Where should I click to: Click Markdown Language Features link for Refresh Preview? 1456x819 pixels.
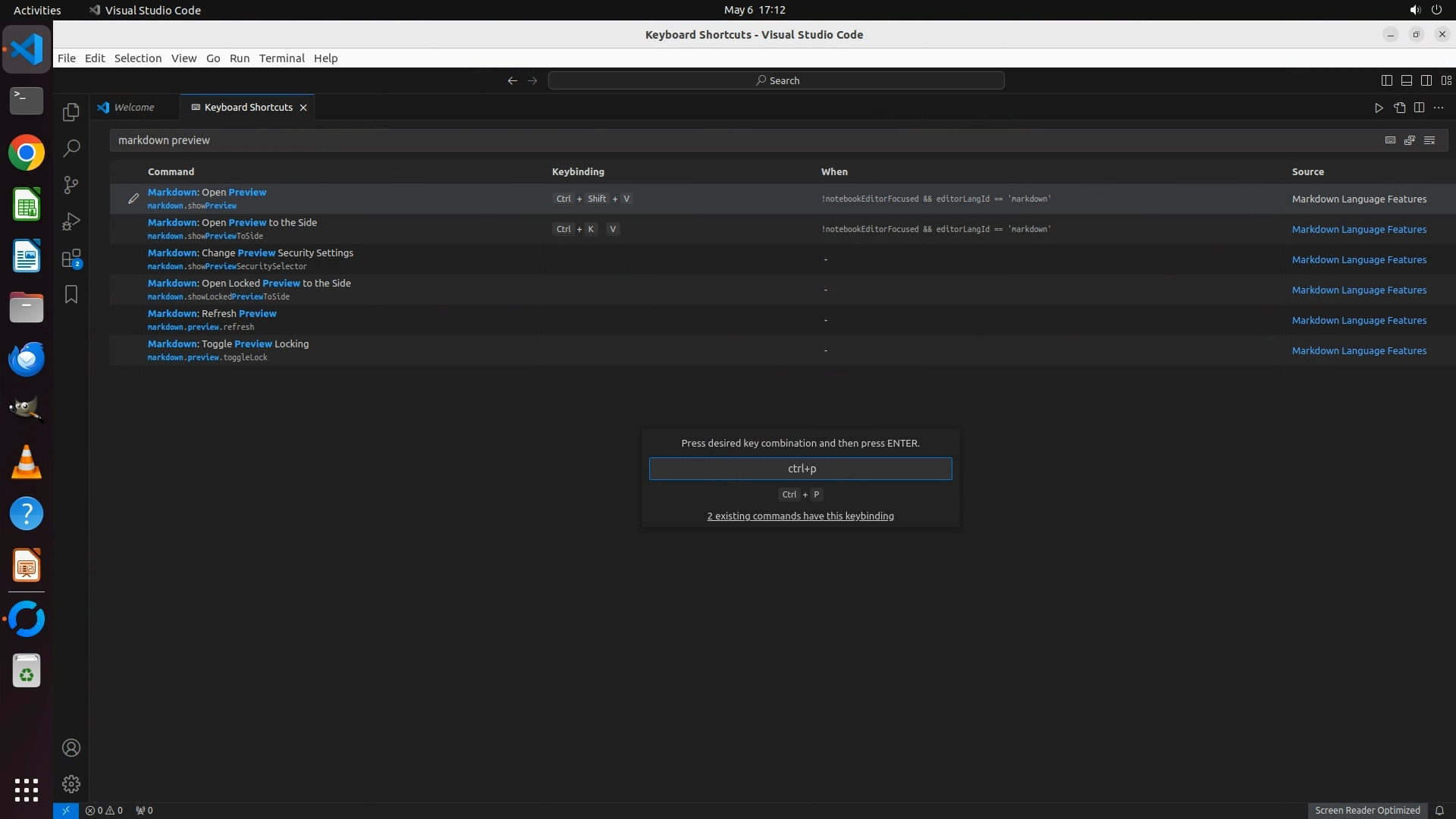click(1359, 321)
